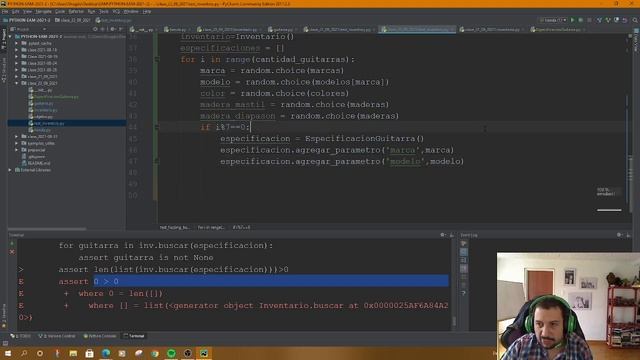The width and height of the screenshot is (640, 360).
Task: Select test_inventory.py in the project tree
Action: 67,123
